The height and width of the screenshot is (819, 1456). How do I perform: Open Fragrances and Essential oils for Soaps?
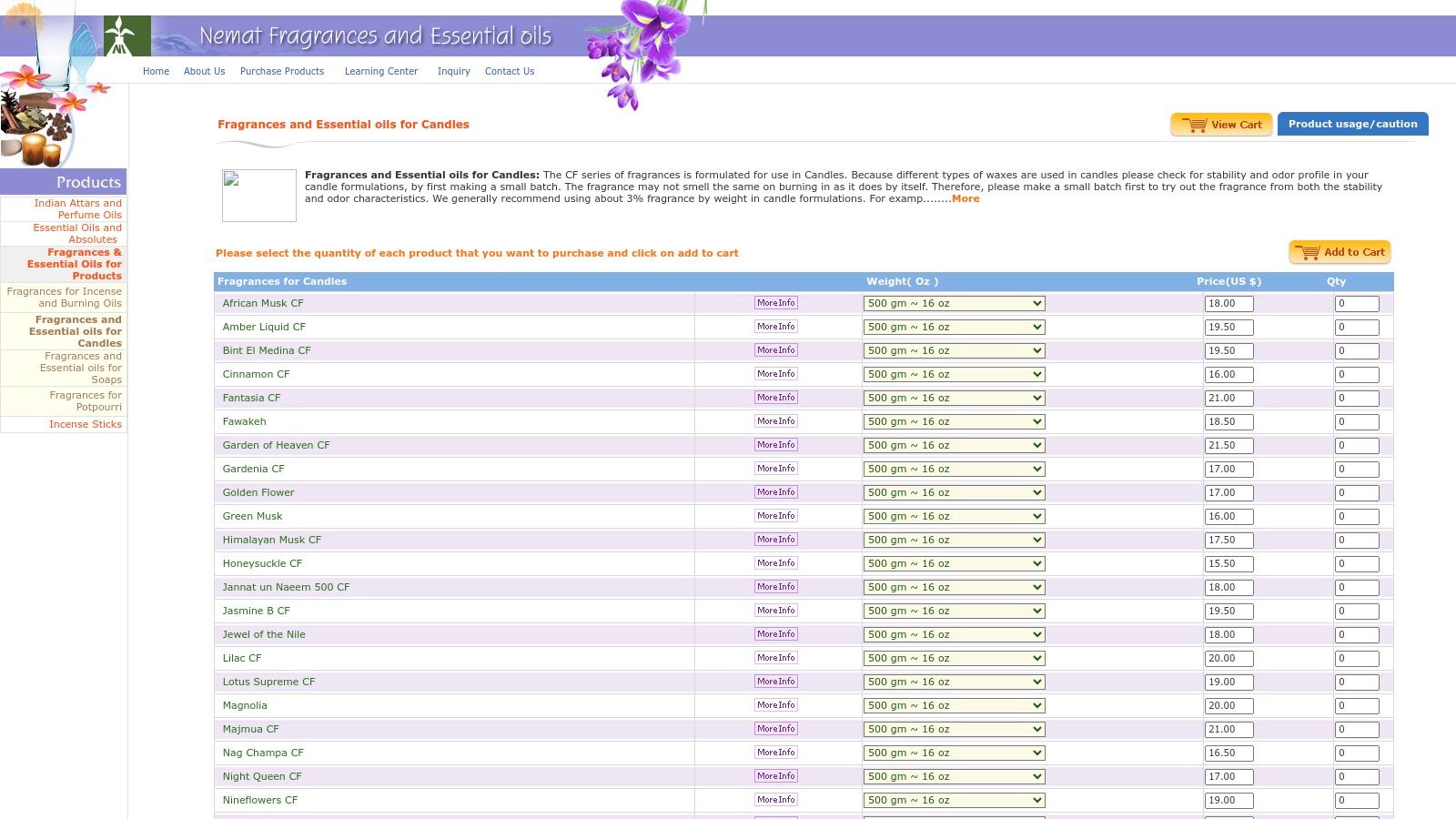[81, 368]
